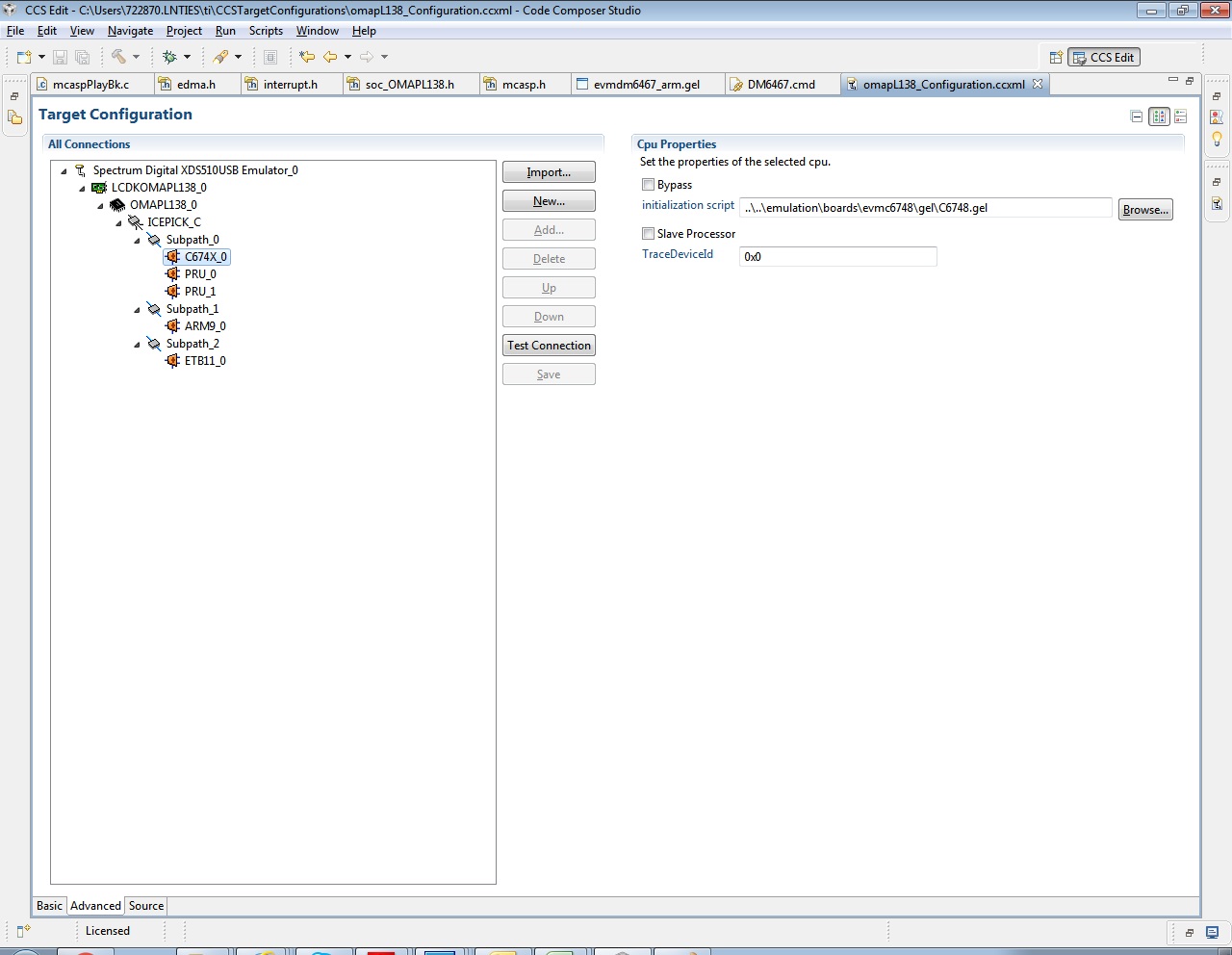Minimize the editor area

(1172, 80)
